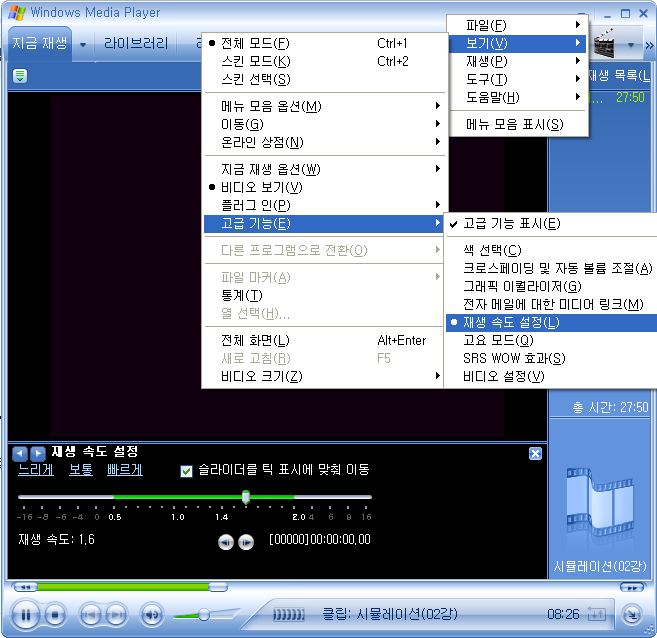Open the 도움말(H) menu

point(519,97)
